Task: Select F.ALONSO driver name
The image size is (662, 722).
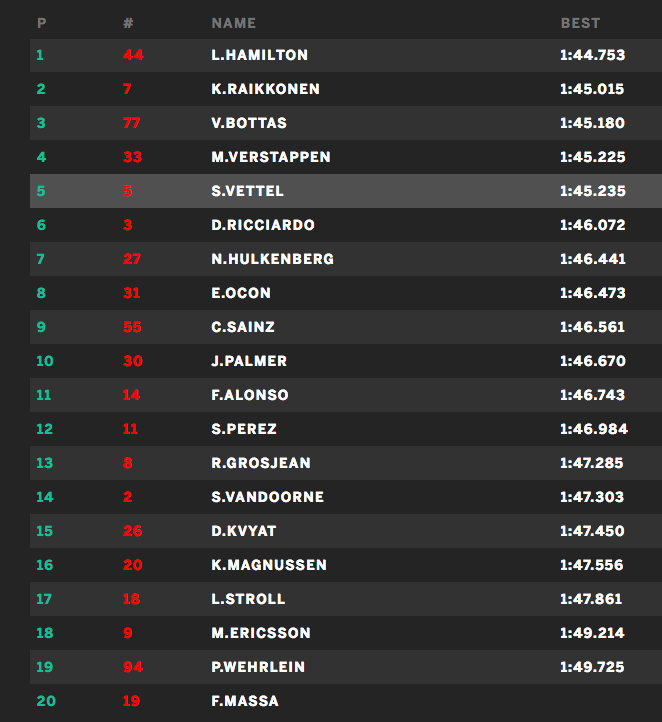Action: [250, 395]
